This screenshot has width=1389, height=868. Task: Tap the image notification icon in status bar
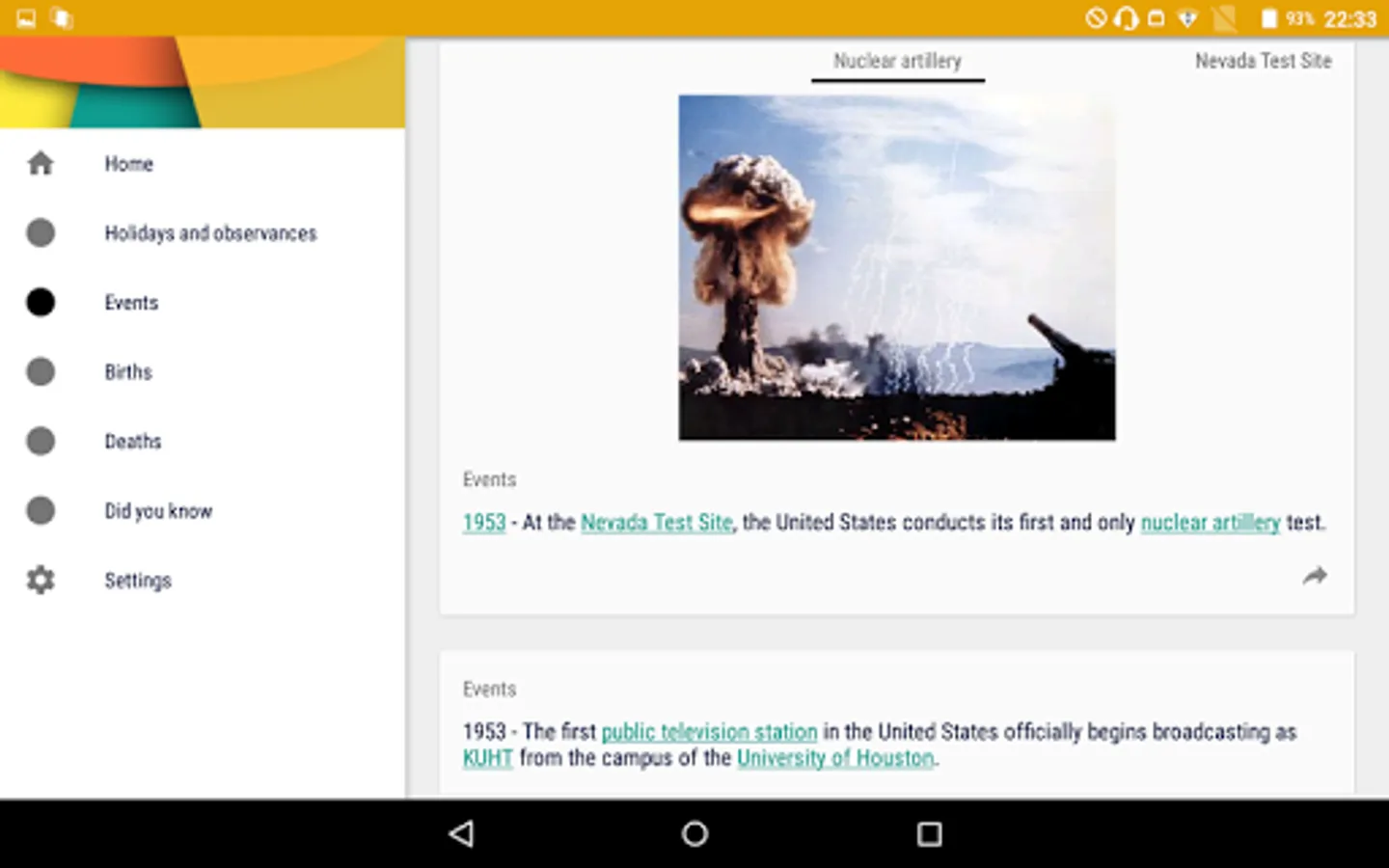click(26, 18)
